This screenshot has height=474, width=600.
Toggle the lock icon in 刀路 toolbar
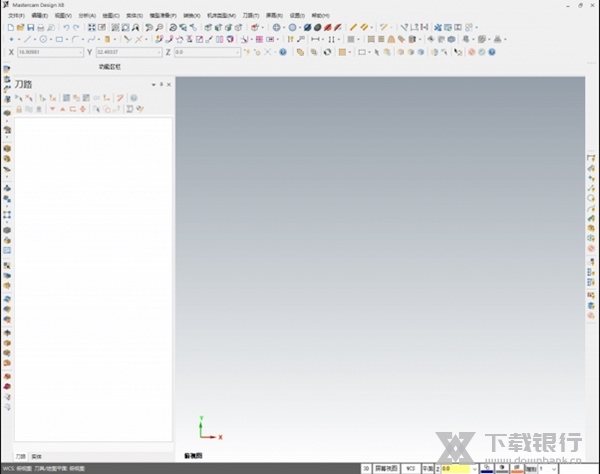pos(19,109)
